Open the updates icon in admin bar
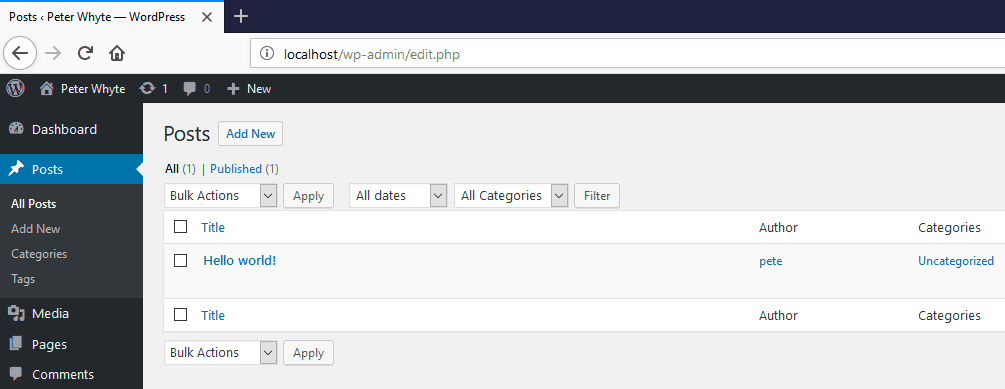The image size is (1005, 389). (147, 88)
